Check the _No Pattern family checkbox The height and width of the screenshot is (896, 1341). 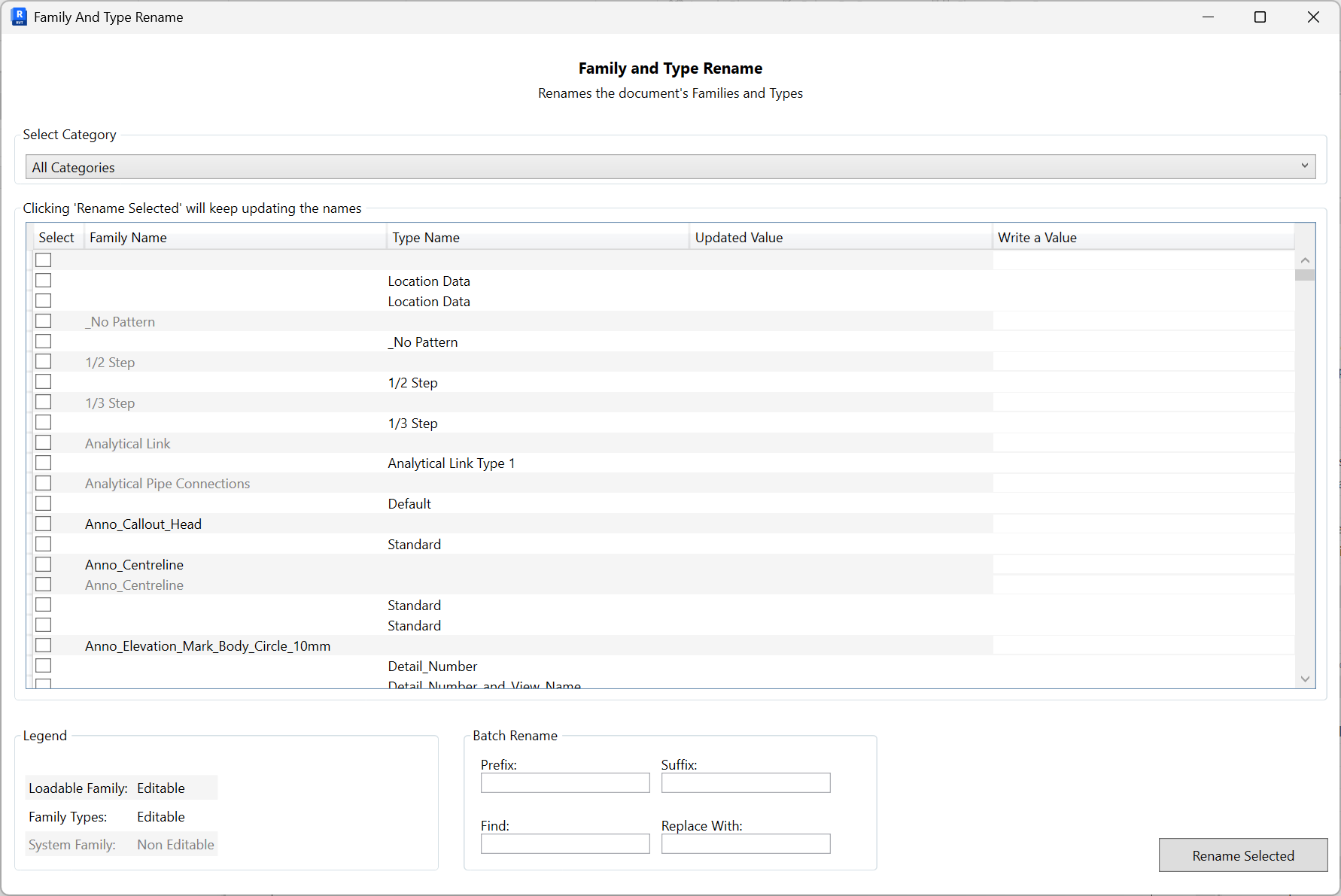tap(43, 320)
